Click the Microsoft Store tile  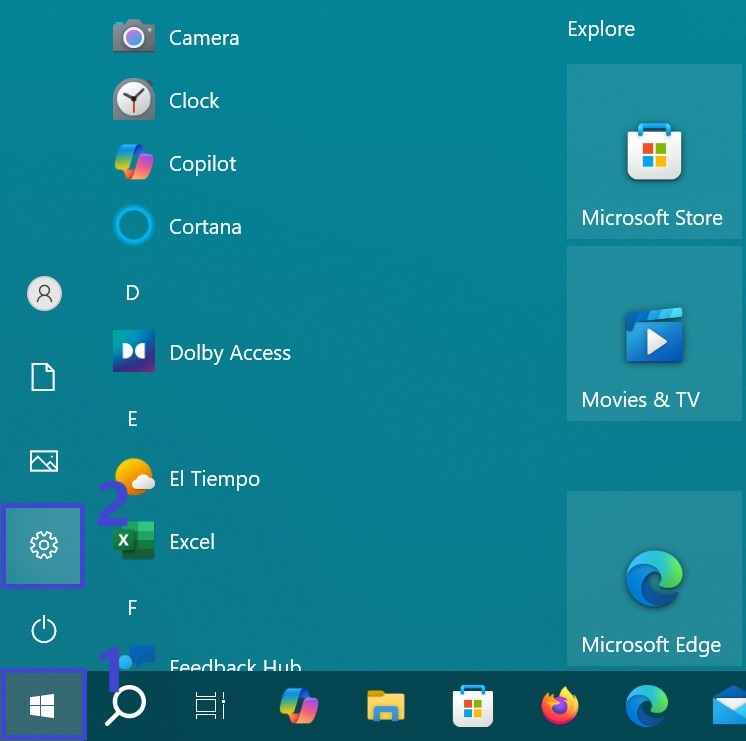pyautogui.click(x=654, y=152)
